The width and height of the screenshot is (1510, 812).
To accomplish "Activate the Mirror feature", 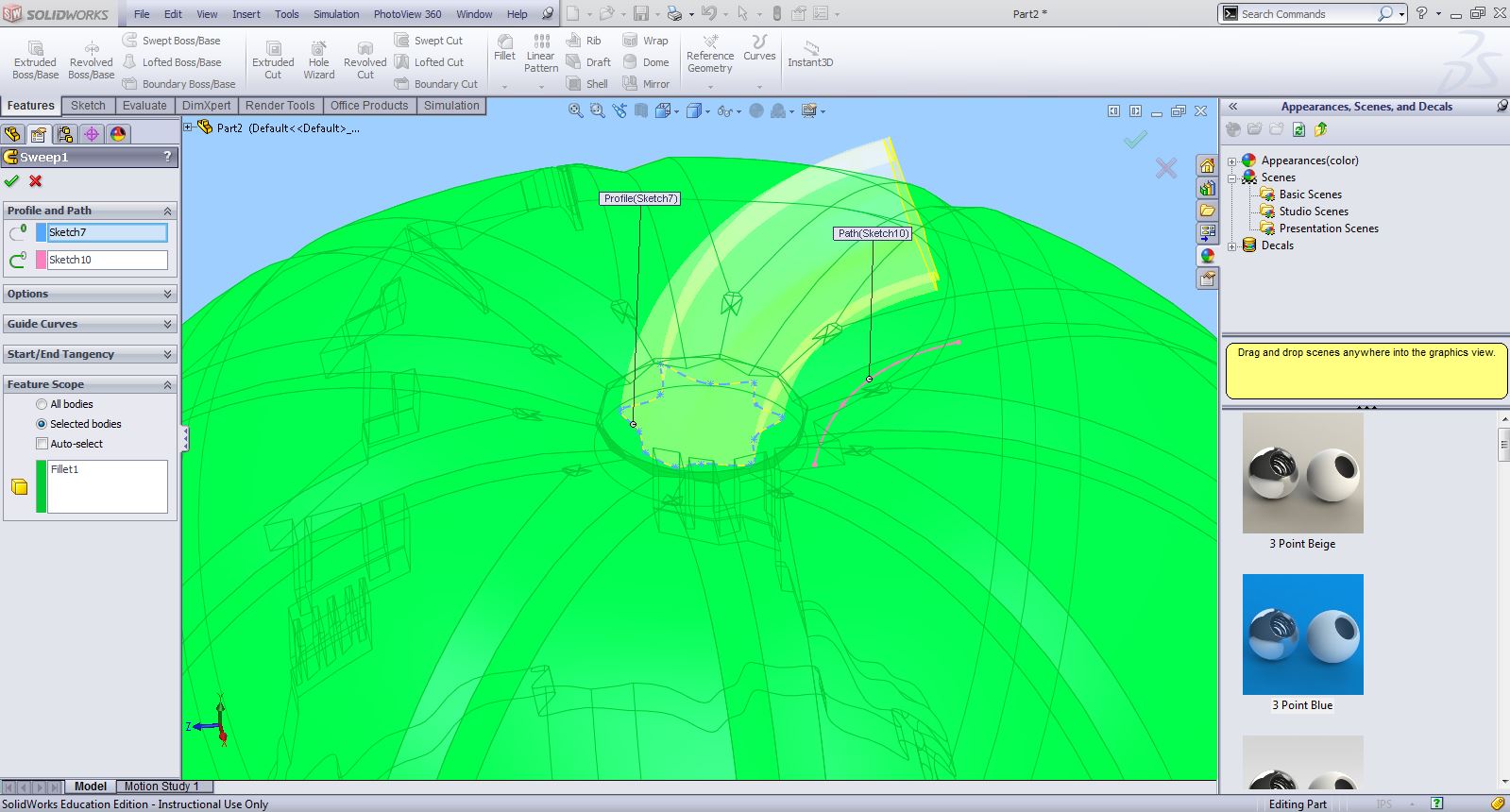I will [646, 84].
